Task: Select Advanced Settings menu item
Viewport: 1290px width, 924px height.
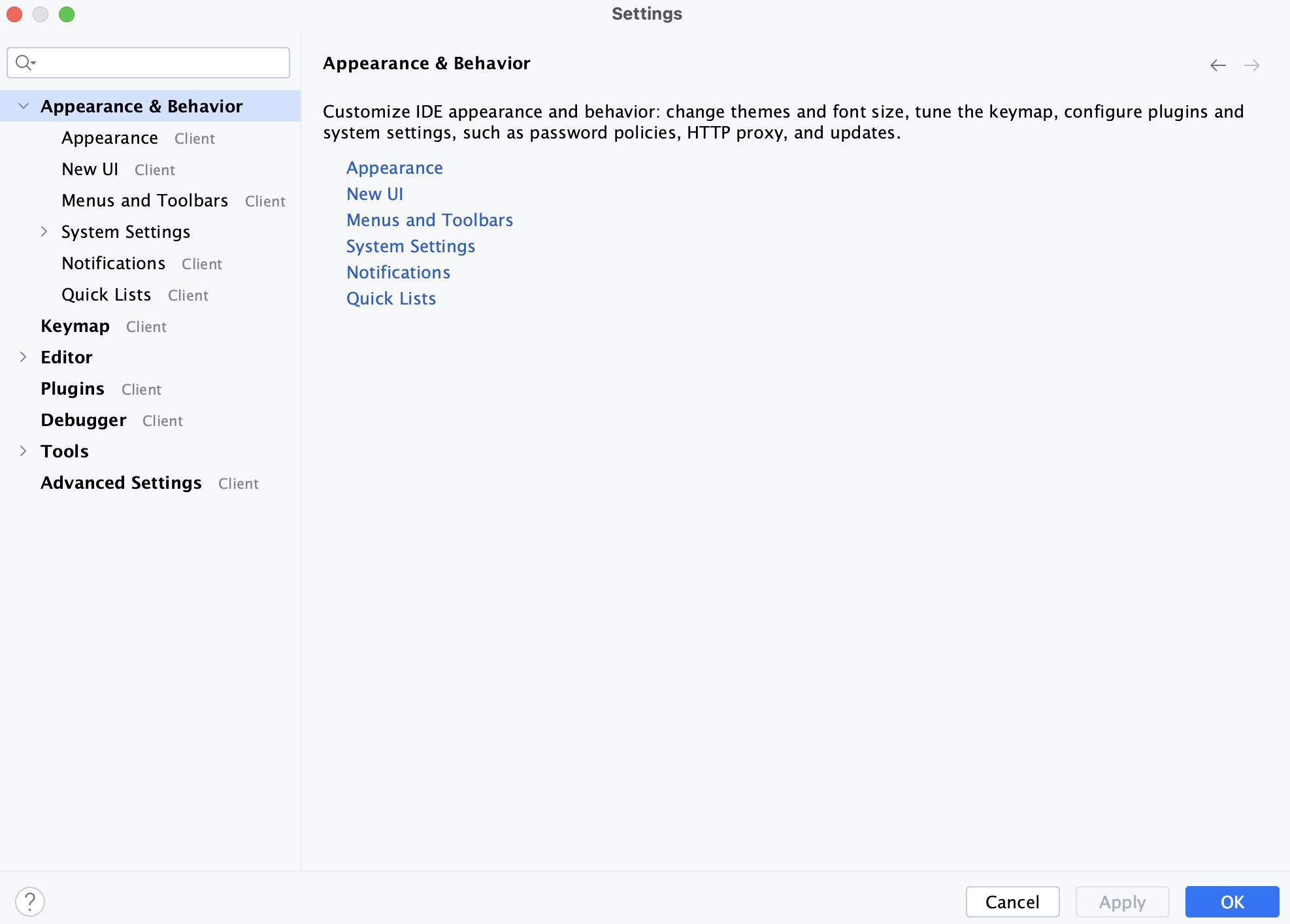Action: 120,483
